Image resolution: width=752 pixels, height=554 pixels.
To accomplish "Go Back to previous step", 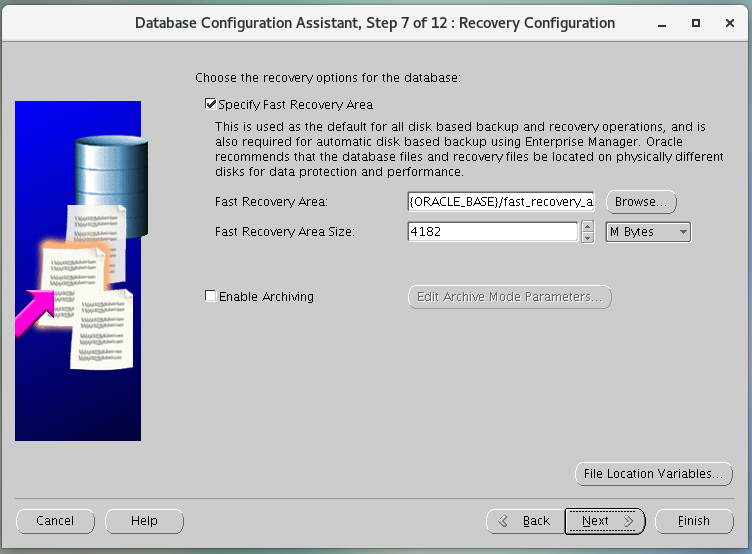I will [525, 521].
